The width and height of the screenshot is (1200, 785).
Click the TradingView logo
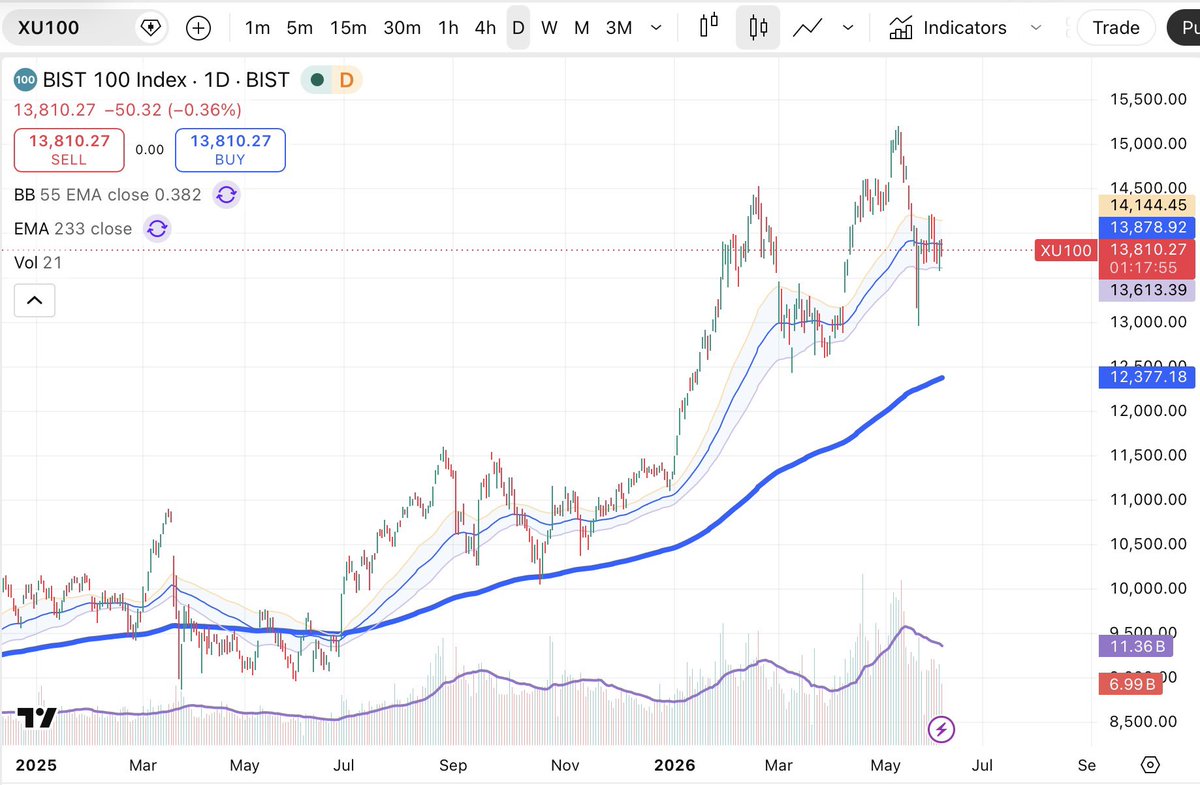click(x=38, y=718)
